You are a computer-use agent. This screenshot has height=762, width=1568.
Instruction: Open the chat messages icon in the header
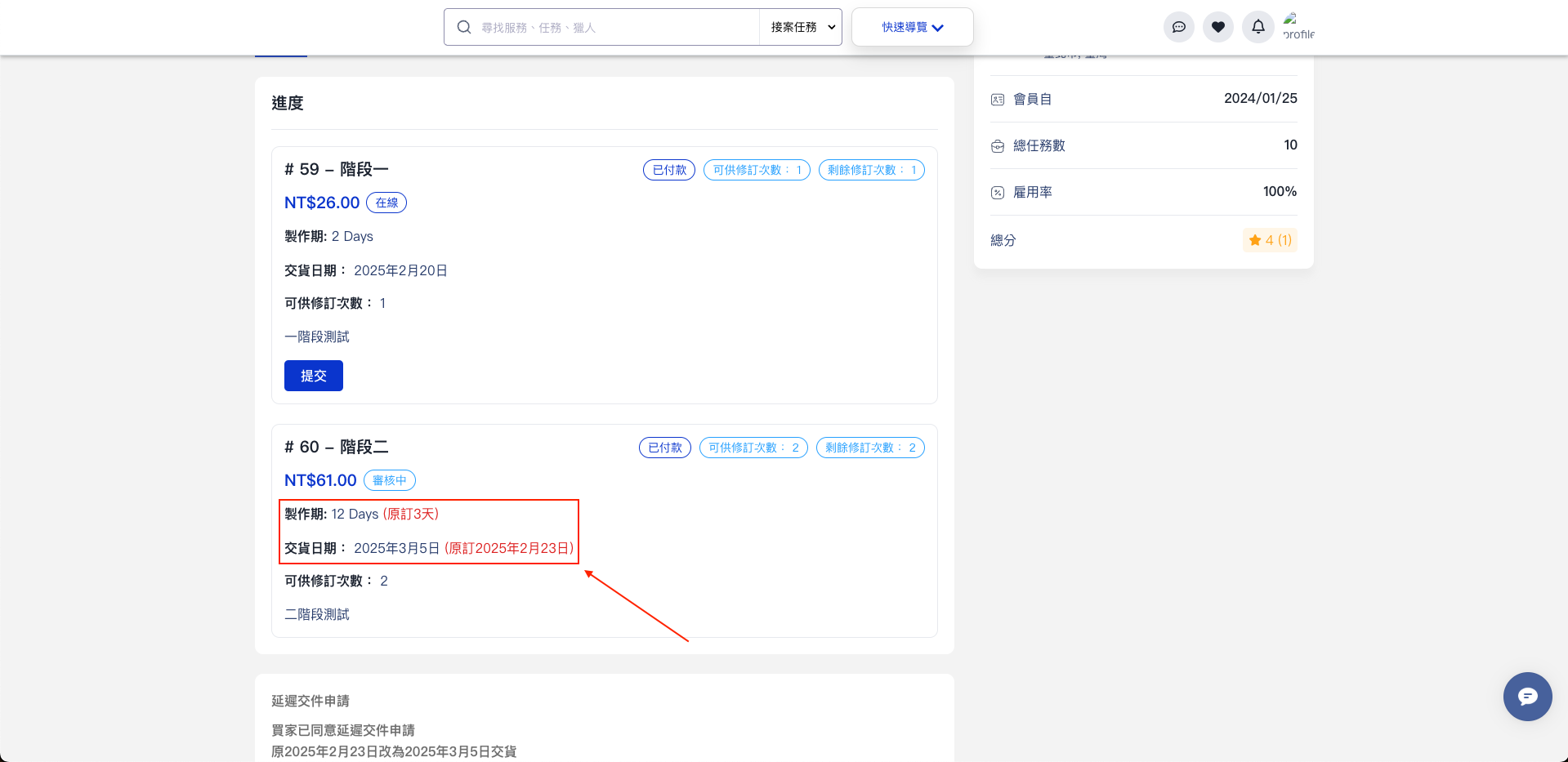(1178, 27)
